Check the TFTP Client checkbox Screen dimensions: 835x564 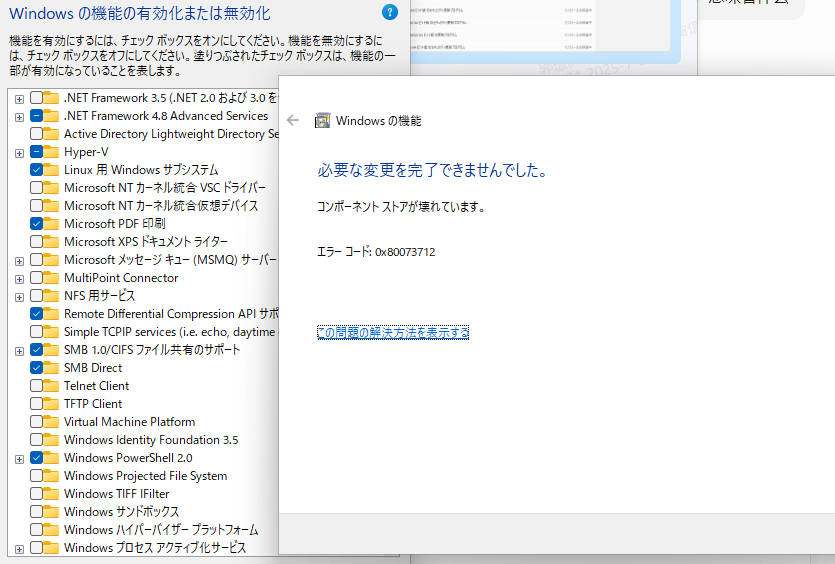click(x=36, y=404)
